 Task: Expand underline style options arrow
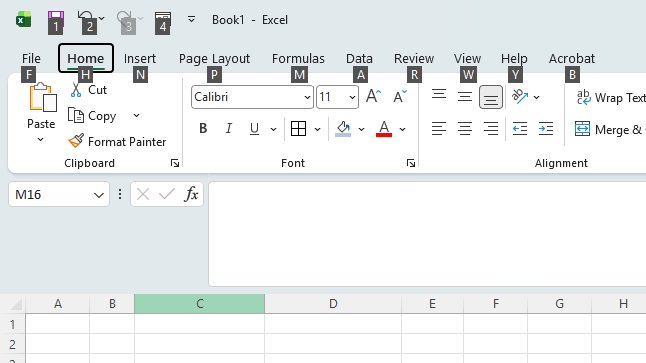pyautogui.click(x=273, y=129)
